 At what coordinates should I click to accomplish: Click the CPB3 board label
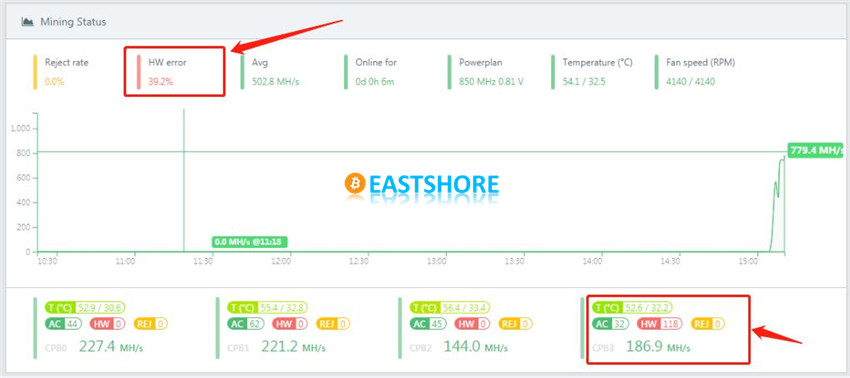pyautogui.click(x=603, y=348)
